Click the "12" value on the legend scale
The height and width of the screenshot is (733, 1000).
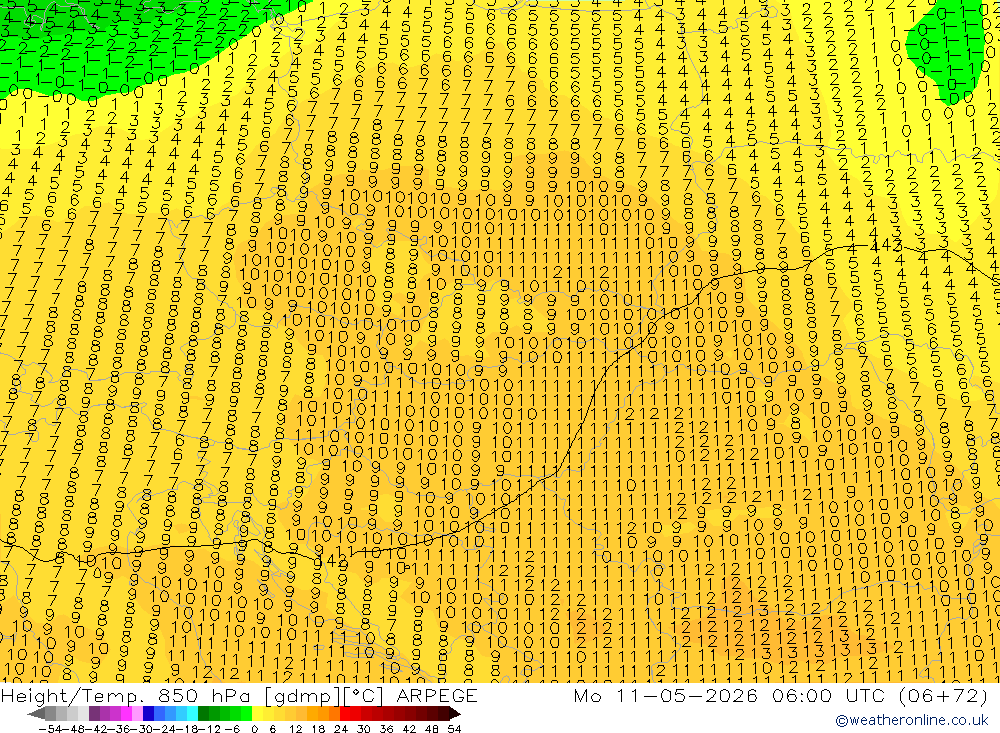coord(295,729)
